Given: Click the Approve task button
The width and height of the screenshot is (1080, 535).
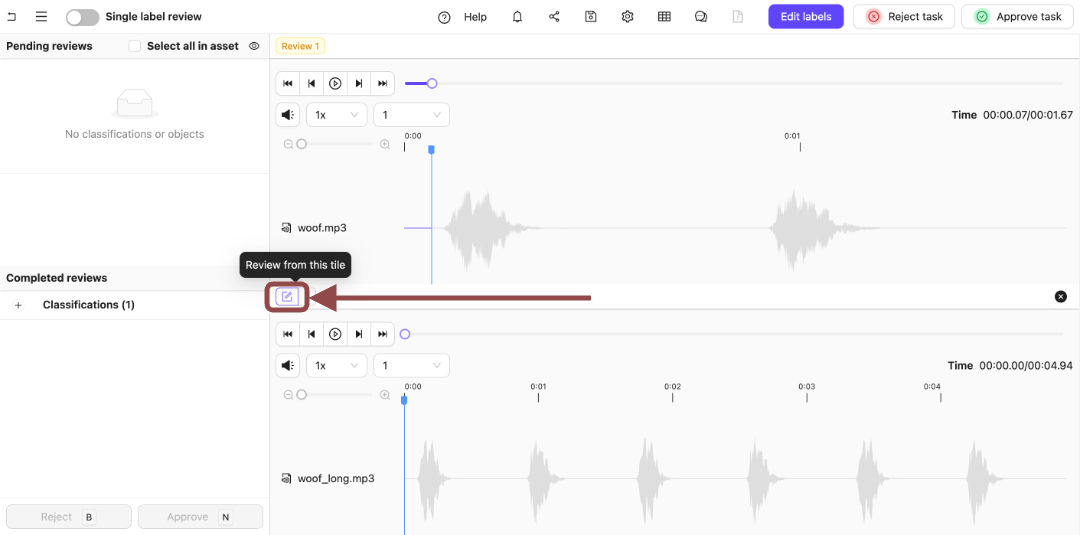Looking at the screenshot, I should [1019, 17].
